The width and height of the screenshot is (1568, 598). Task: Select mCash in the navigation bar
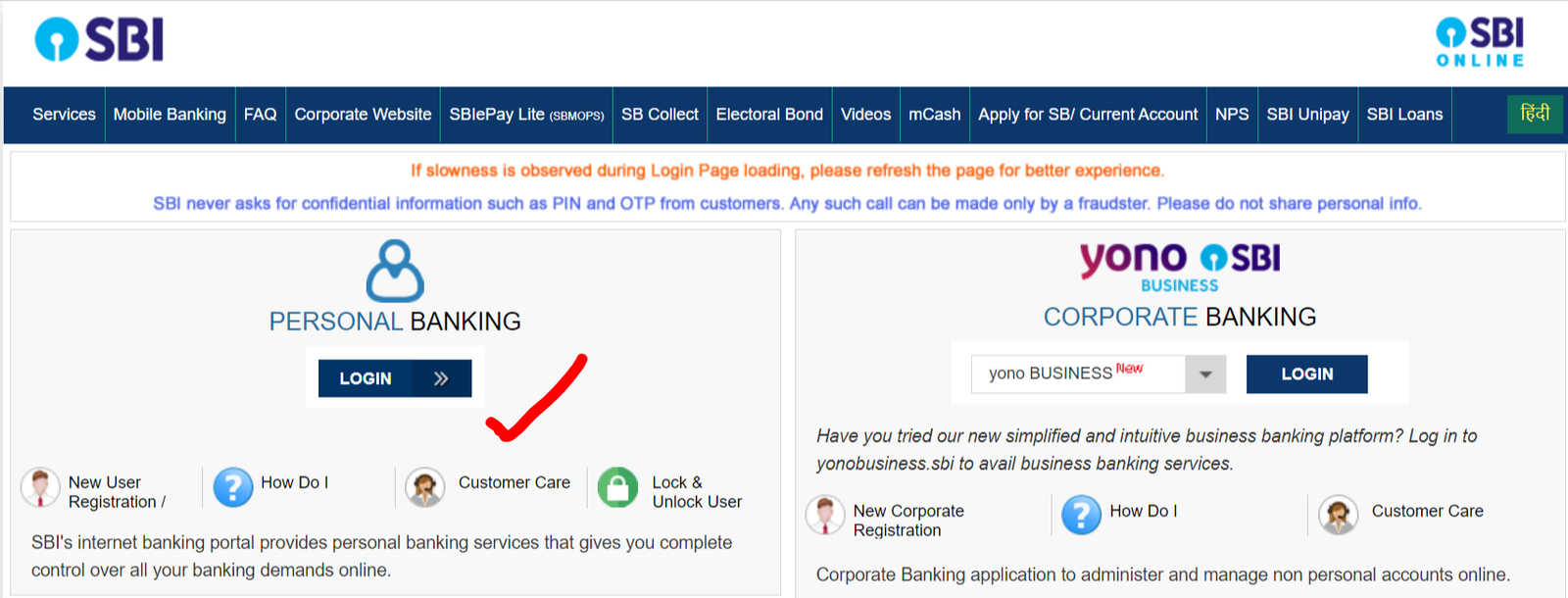pos(934,115)
